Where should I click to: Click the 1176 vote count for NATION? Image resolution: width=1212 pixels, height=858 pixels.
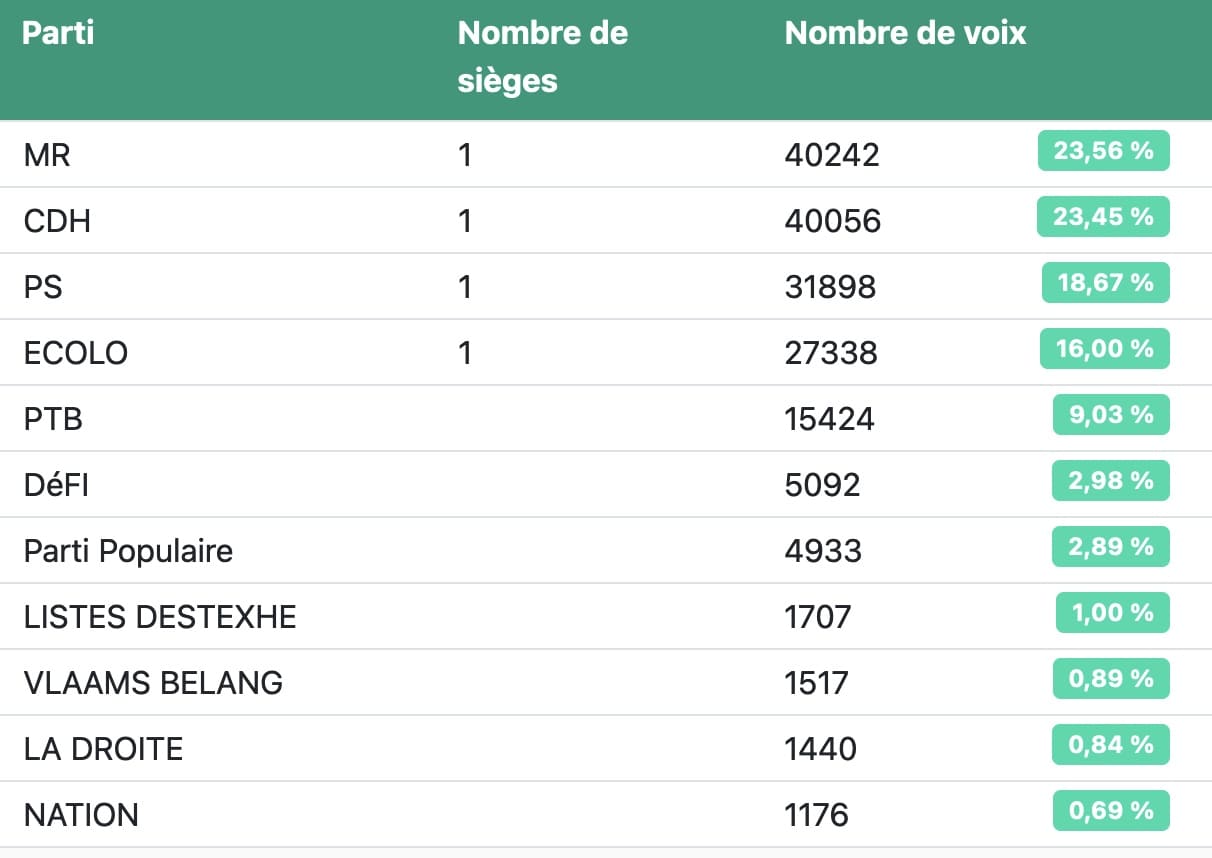coord(817,815)
